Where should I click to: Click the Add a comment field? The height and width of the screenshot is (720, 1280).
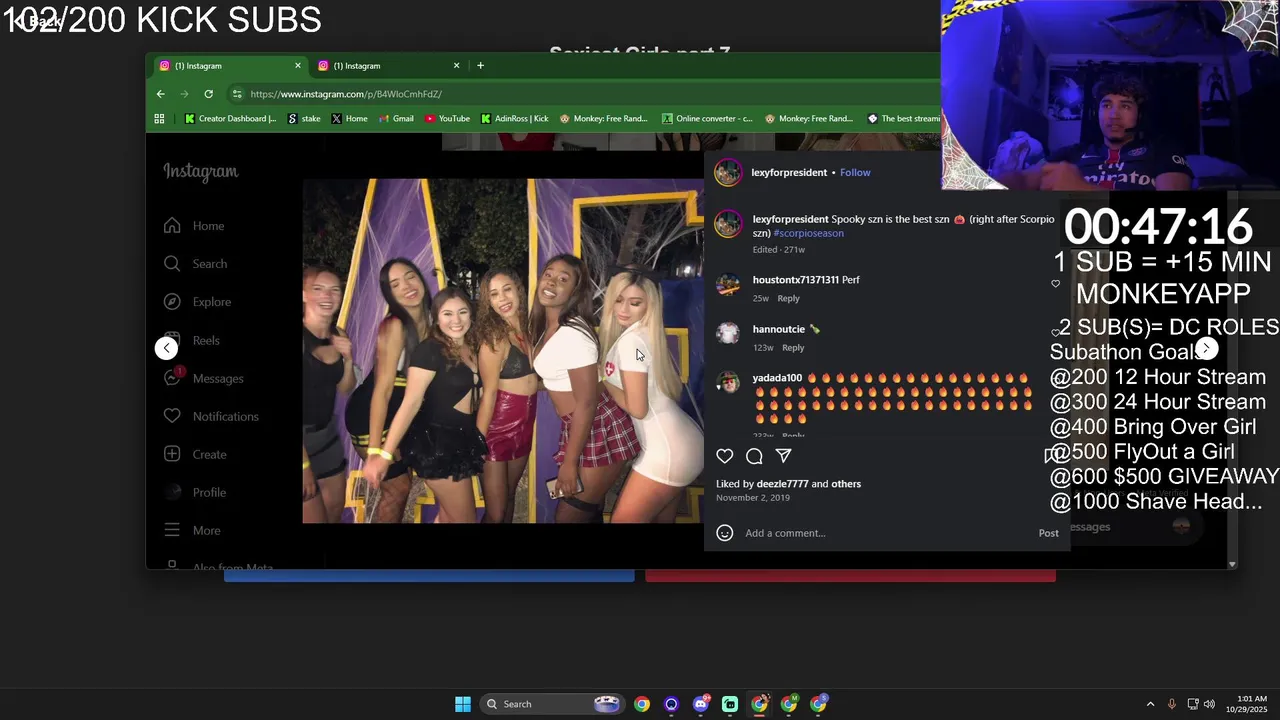point(885,533)
